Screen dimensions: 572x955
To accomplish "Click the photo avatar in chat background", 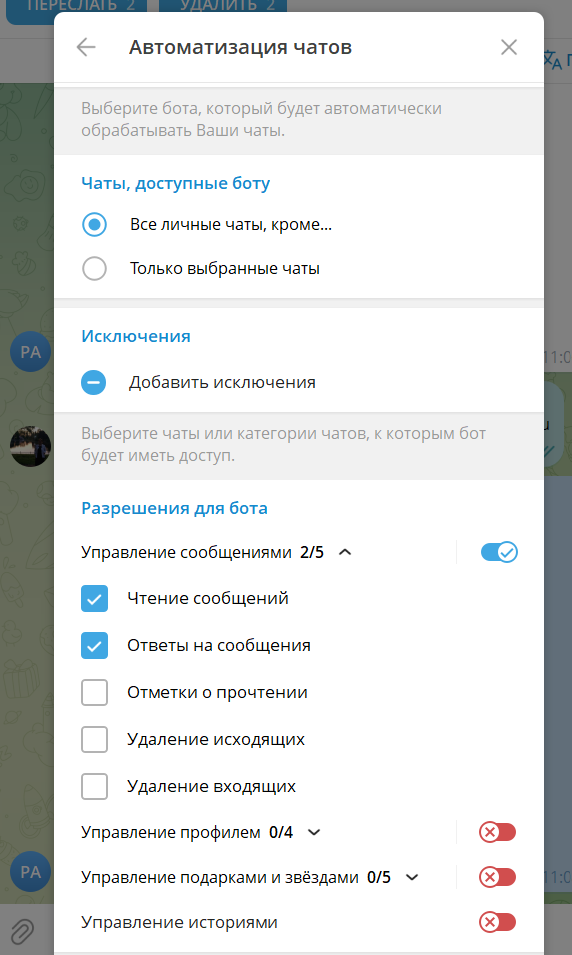I will click(30, 446).
